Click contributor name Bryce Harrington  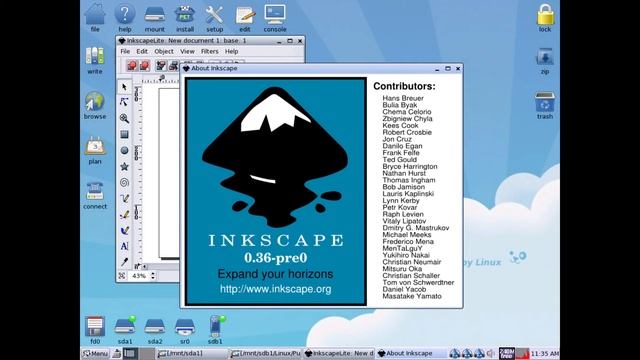(x=410, y=167)
